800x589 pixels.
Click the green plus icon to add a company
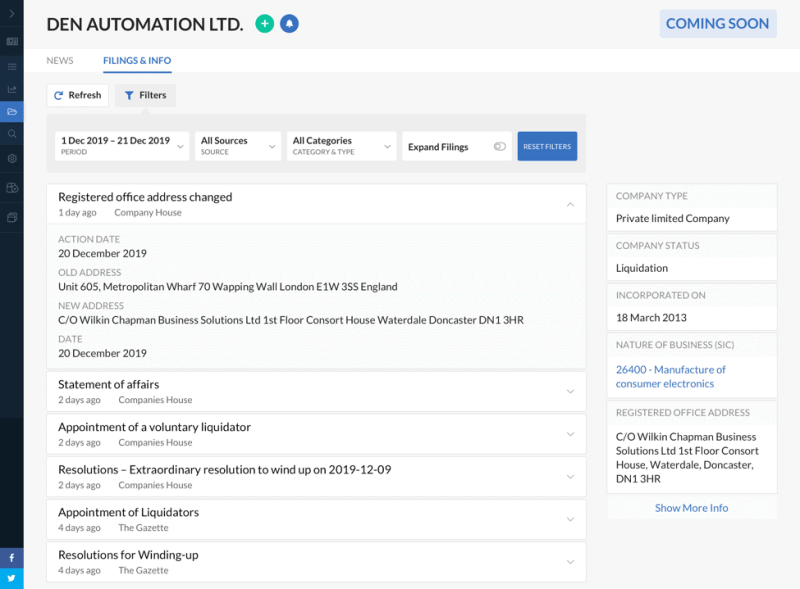pos(264,23)
